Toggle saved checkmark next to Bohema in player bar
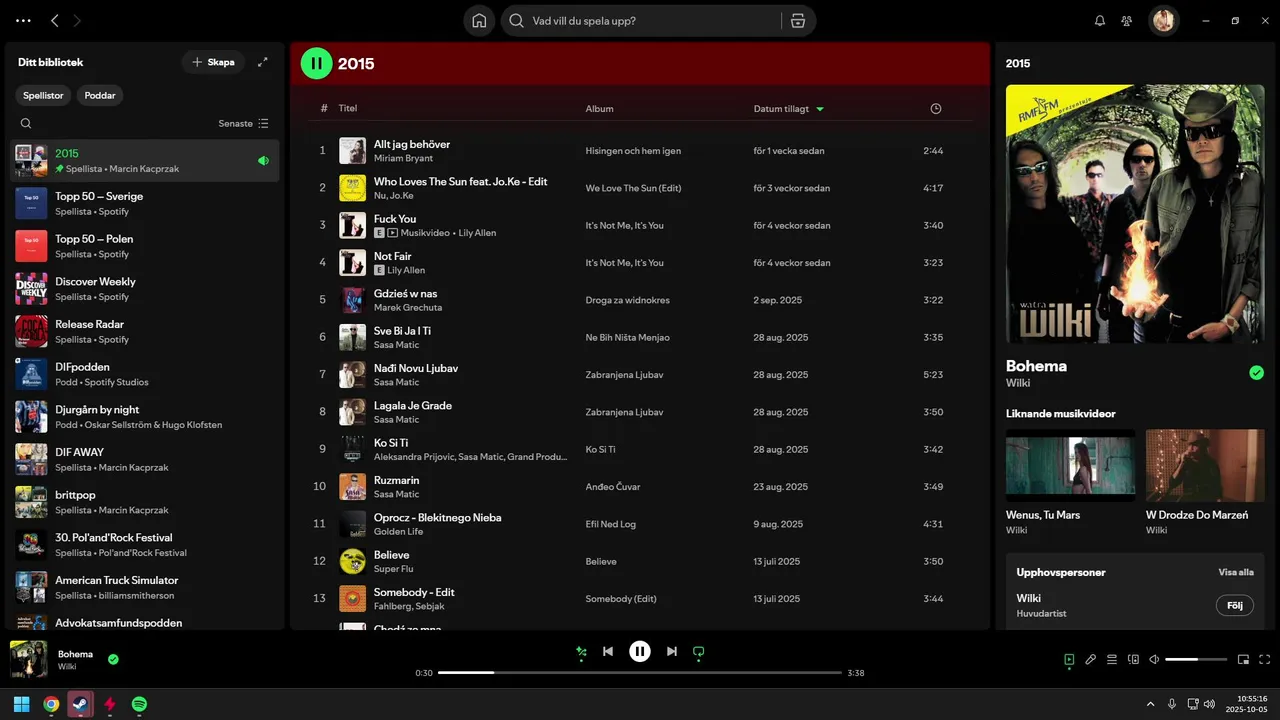 tap(113, 659)
